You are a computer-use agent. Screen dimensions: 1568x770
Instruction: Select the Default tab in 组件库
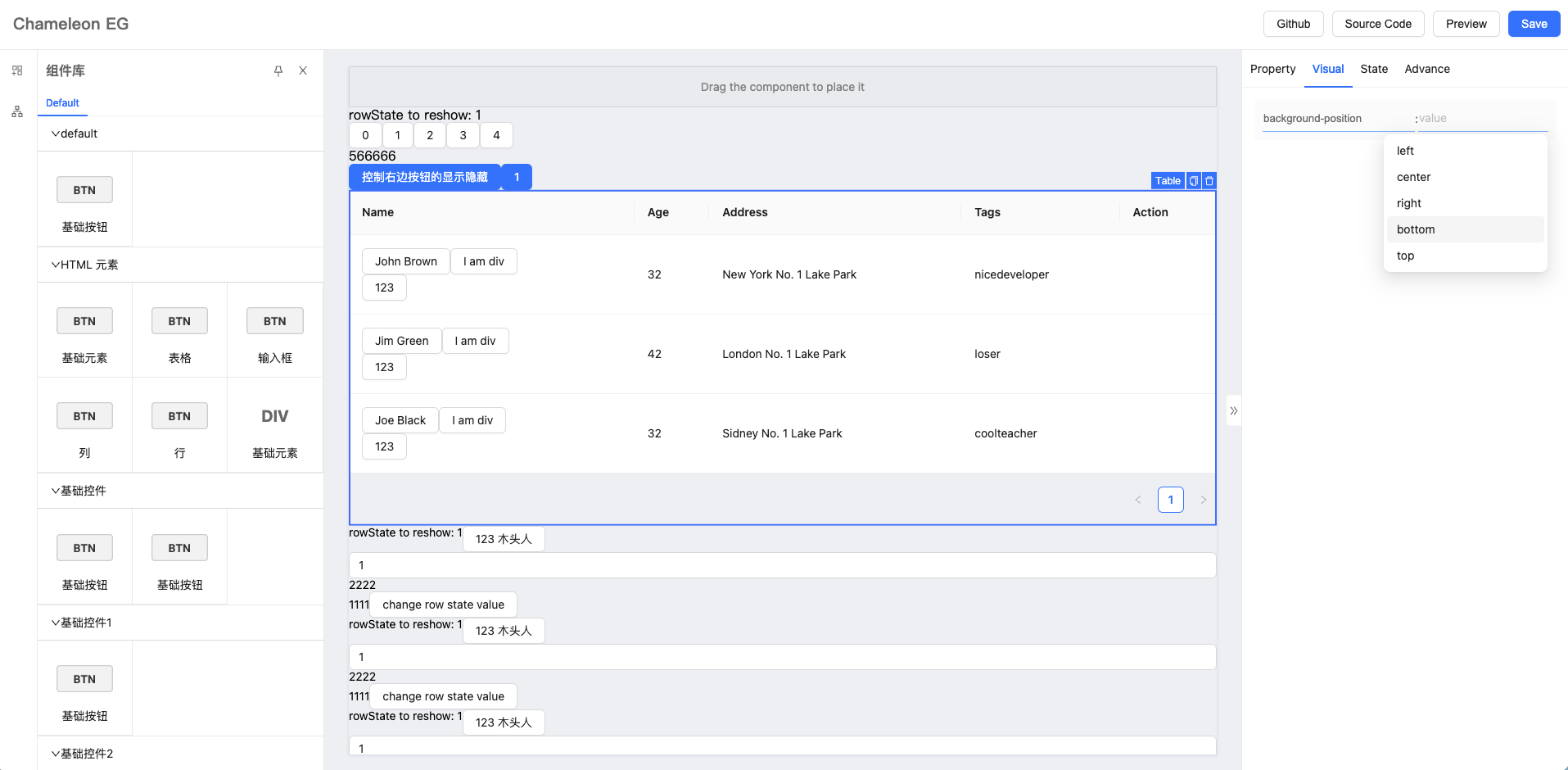pos(62,102)
